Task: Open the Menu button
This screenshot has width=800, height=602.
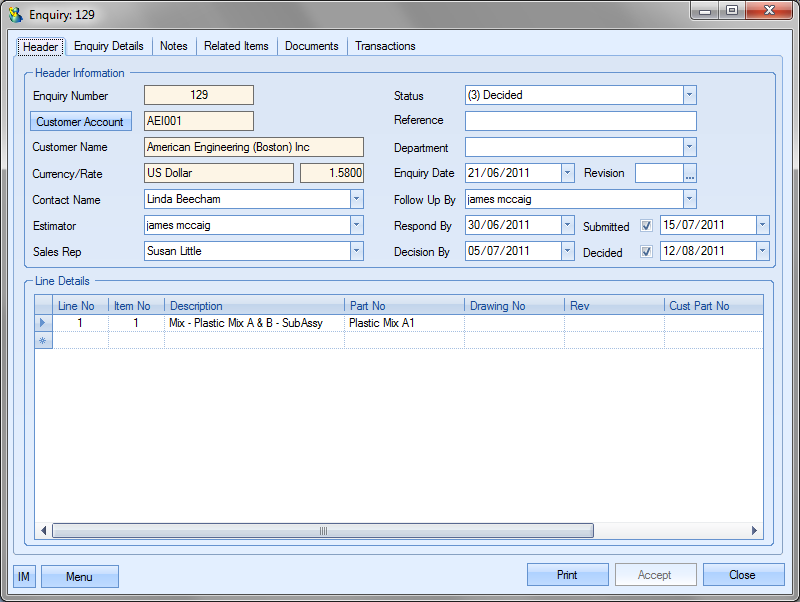Action: (x=79, y=577)
